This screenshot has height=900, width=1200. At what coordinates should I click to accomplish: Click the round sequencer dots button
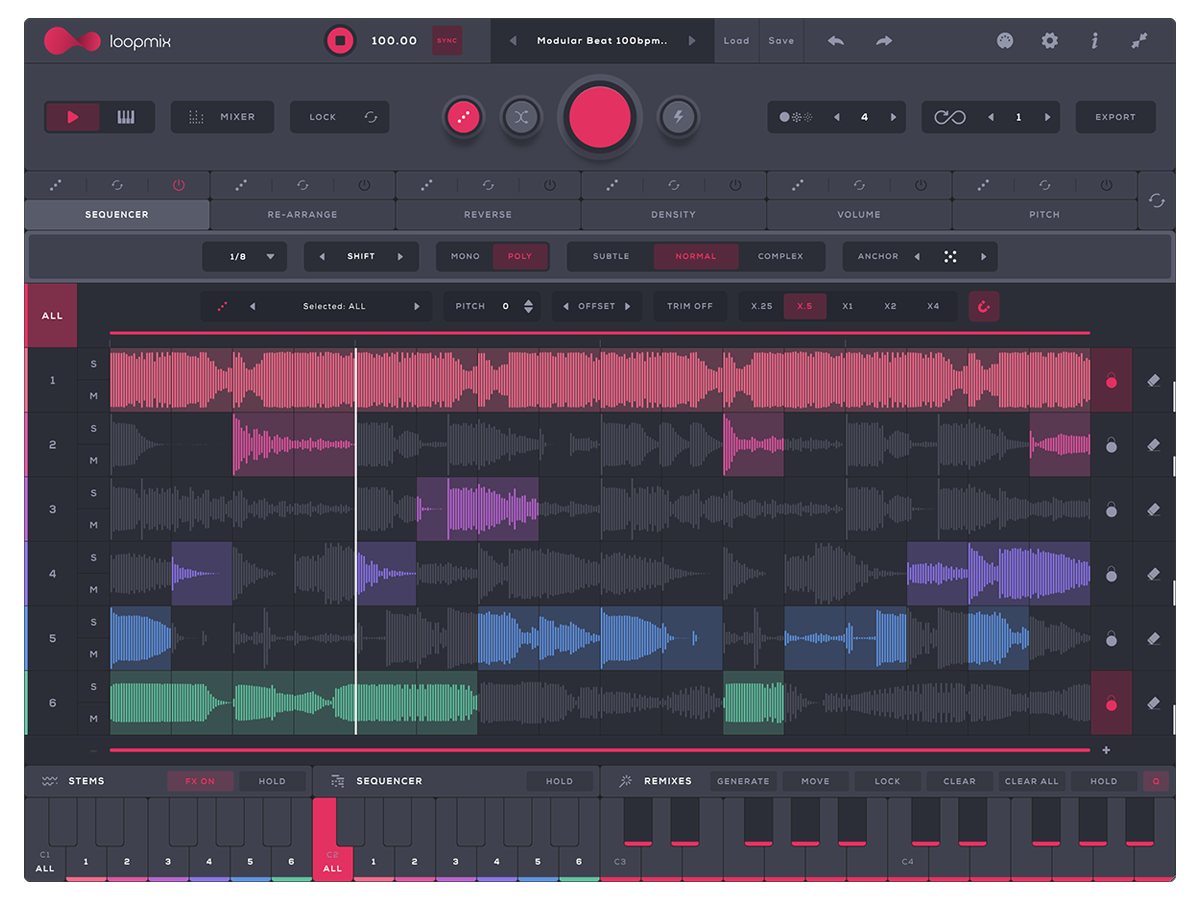pos(464,117)
